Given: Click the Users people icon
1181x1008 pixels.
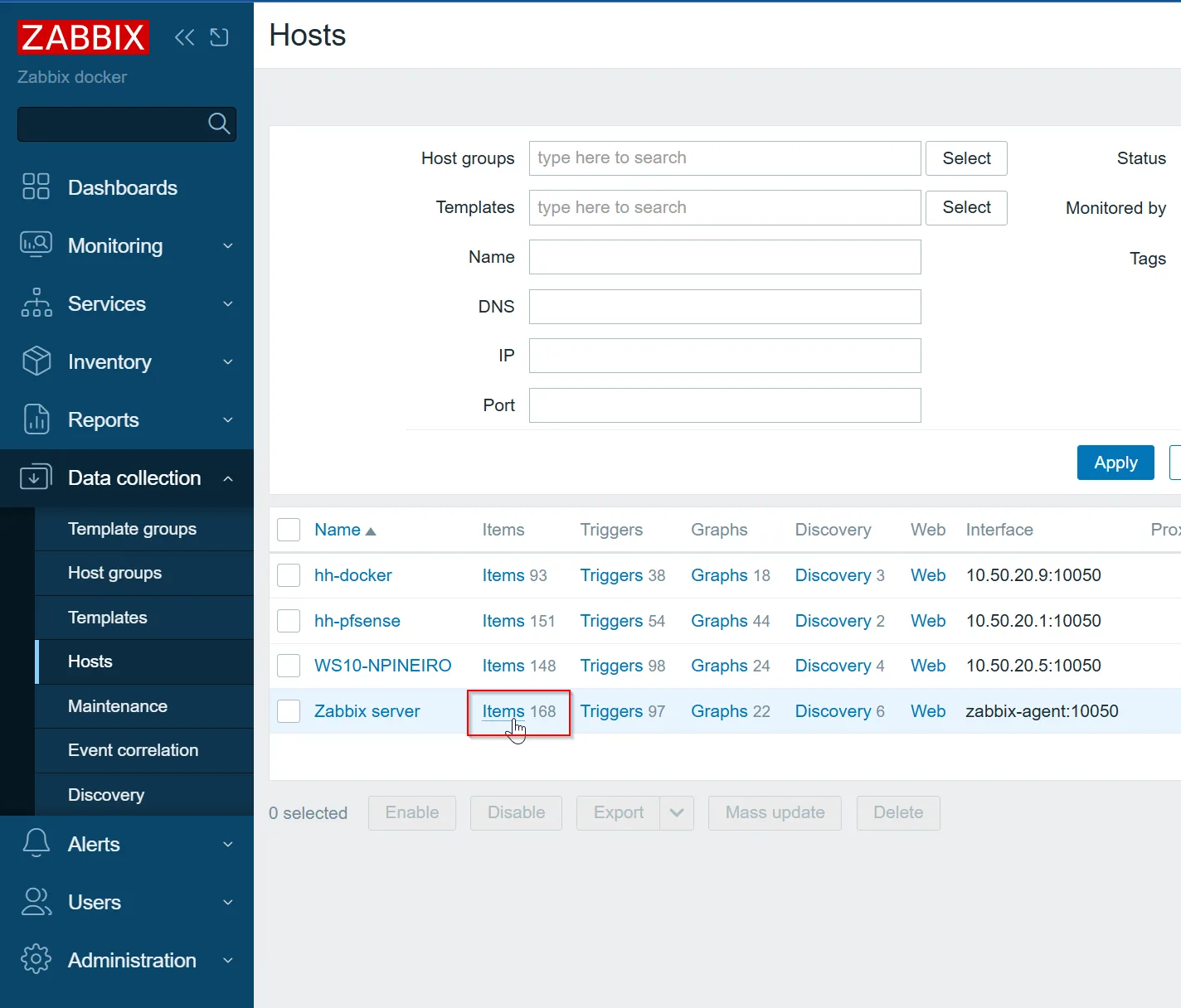Looking at the screenshot, I should [36, 901].
